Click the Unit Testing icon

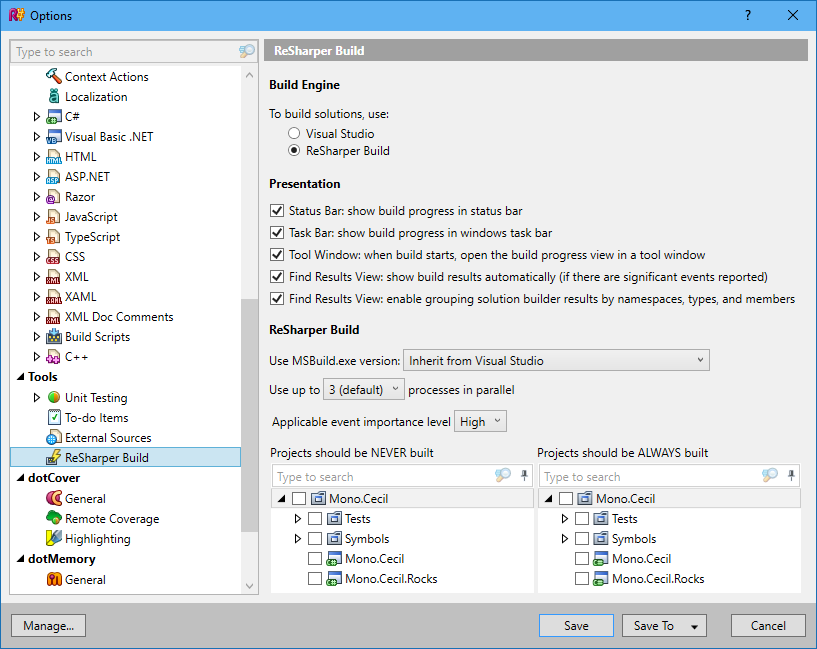coord(54,397)
